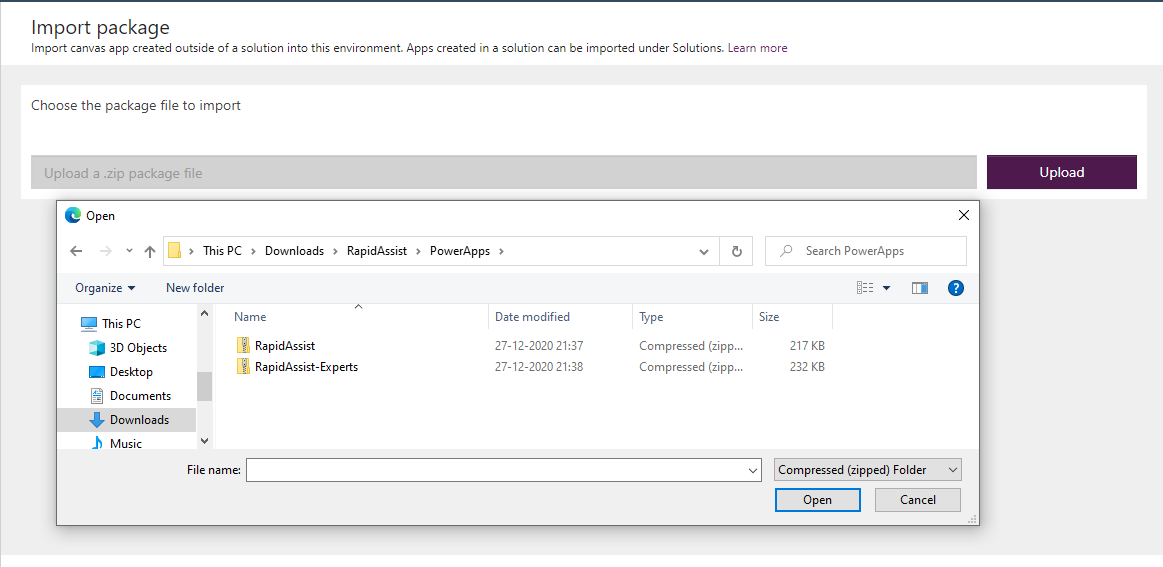Screen dimensions: 1163x567
Task: Expand address bar previous locations dropdown
Action: (x=704, y=251)
